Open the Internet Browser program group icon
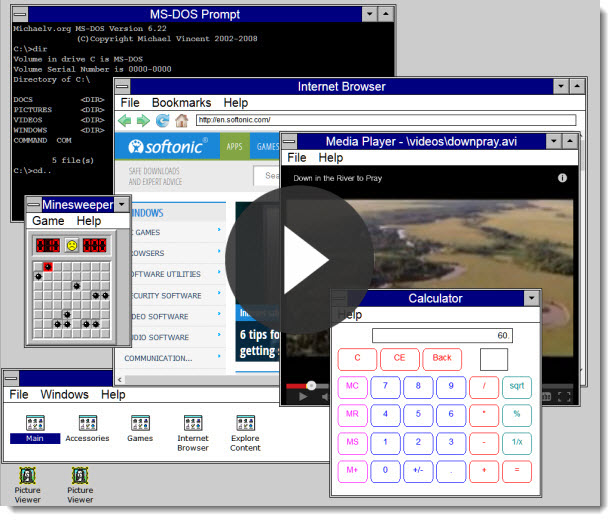Viewport: 615px width, 521px height. pyautogui.click(x=193, y=424)
